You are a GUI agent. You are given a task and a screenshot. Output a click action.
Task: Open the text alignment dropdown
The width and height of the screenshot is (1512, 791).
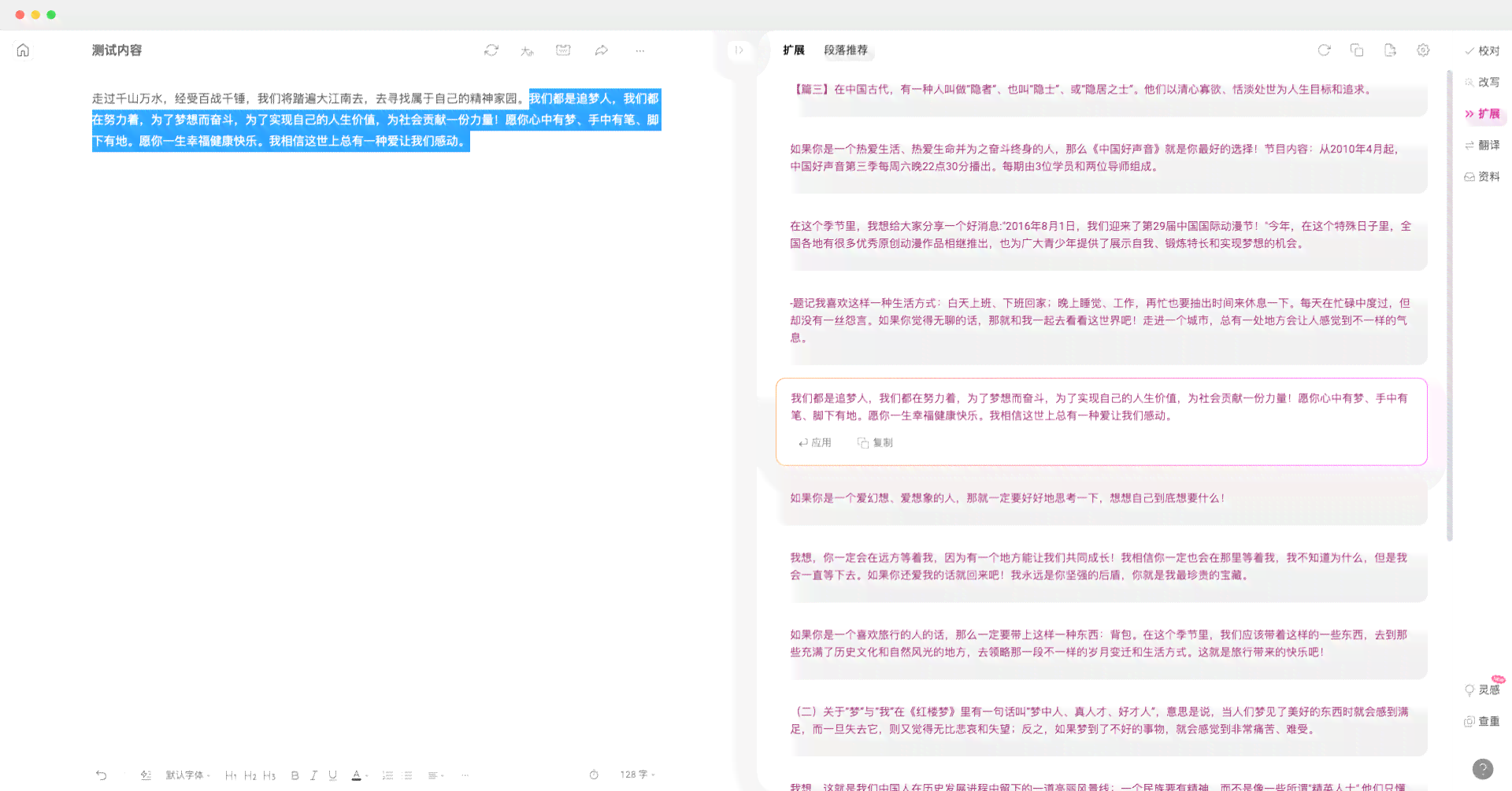[435, 775]
